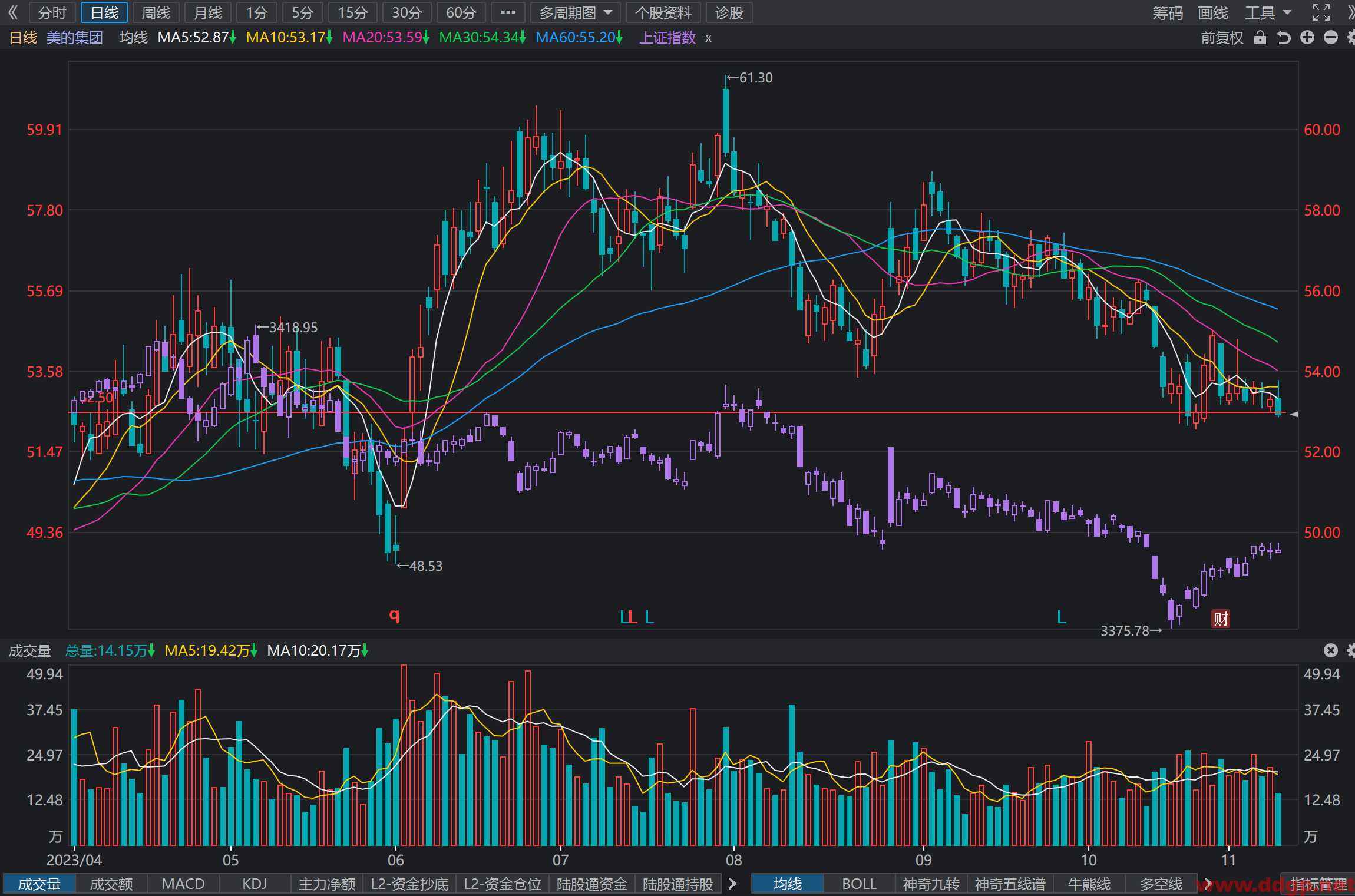
Task: Open 个股资料 stock information
Action: click(663, 12)
